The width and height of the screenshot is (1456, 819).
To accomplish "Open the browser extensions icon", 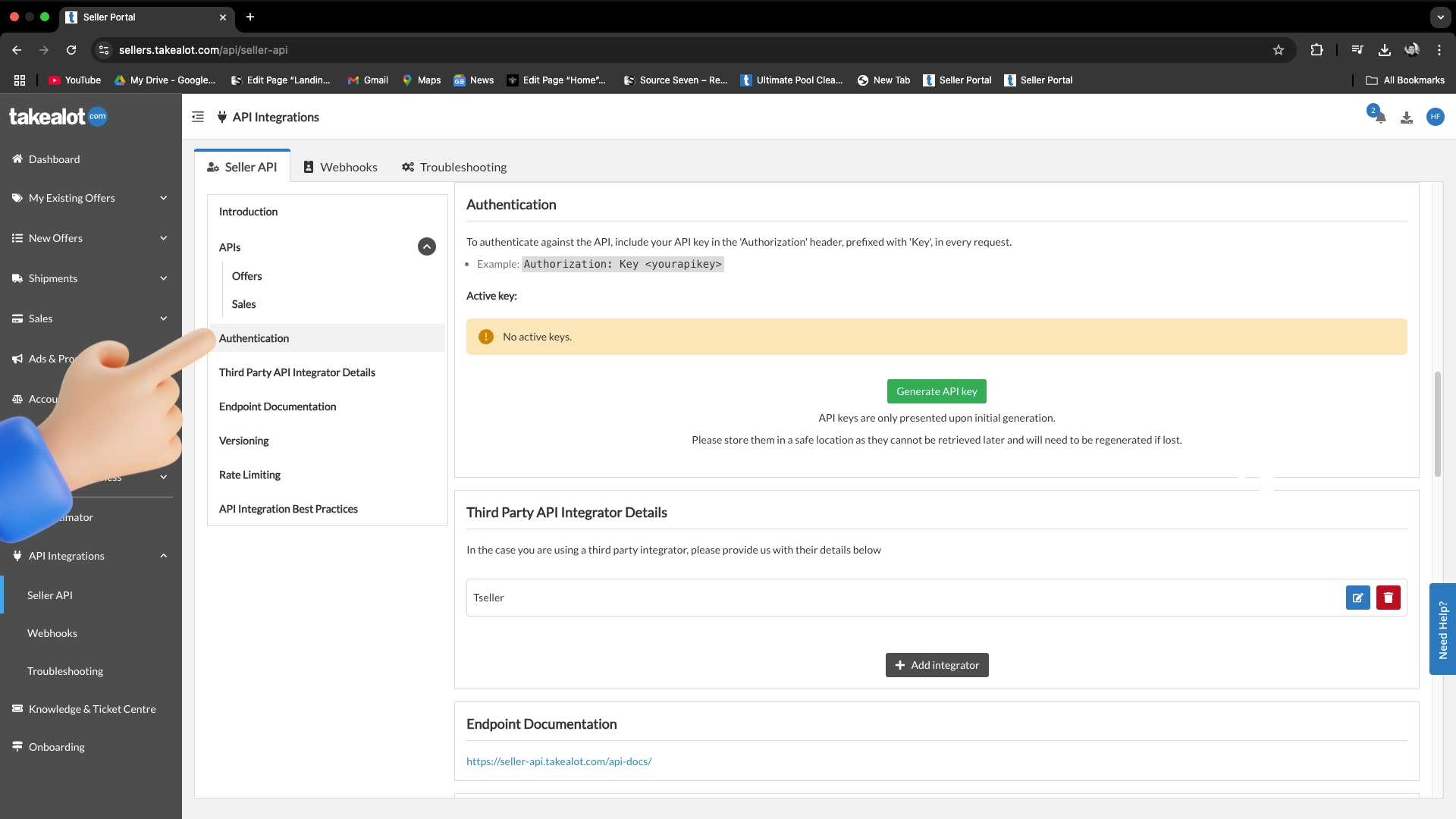I will click(x=1316, y=50).
